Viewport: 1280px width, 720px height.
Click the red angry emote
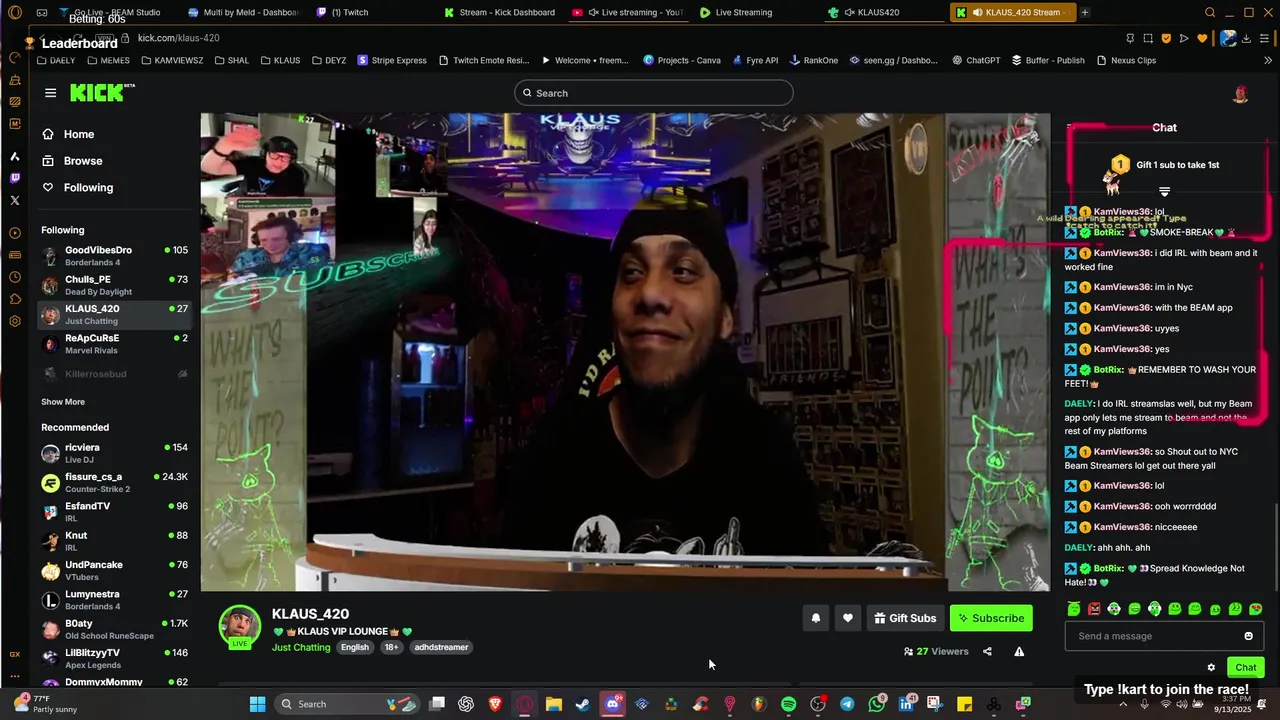click(x=1094, y=609)
